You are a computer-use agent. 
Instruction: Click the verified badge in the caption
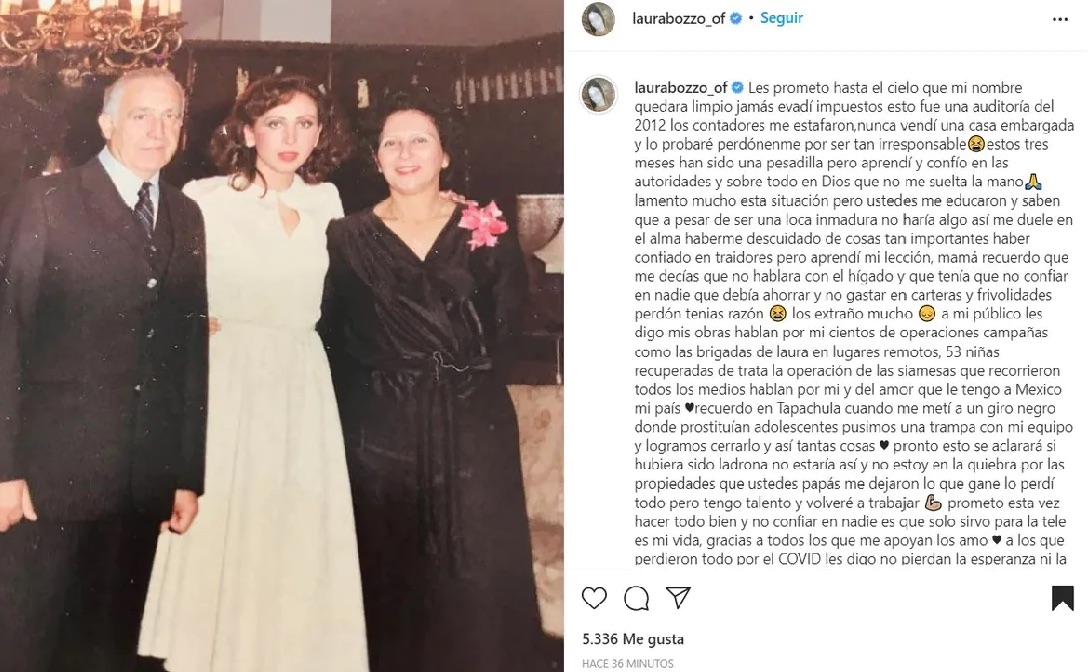click(x=738, y=88)
